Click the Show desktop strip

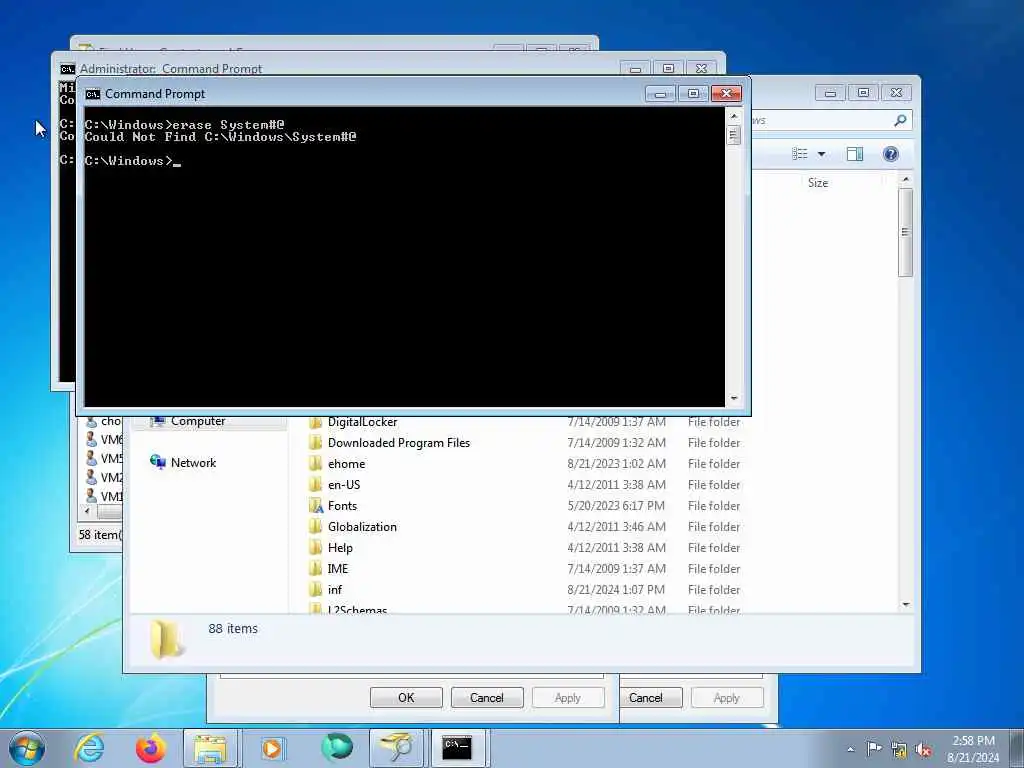(1017, 748)
